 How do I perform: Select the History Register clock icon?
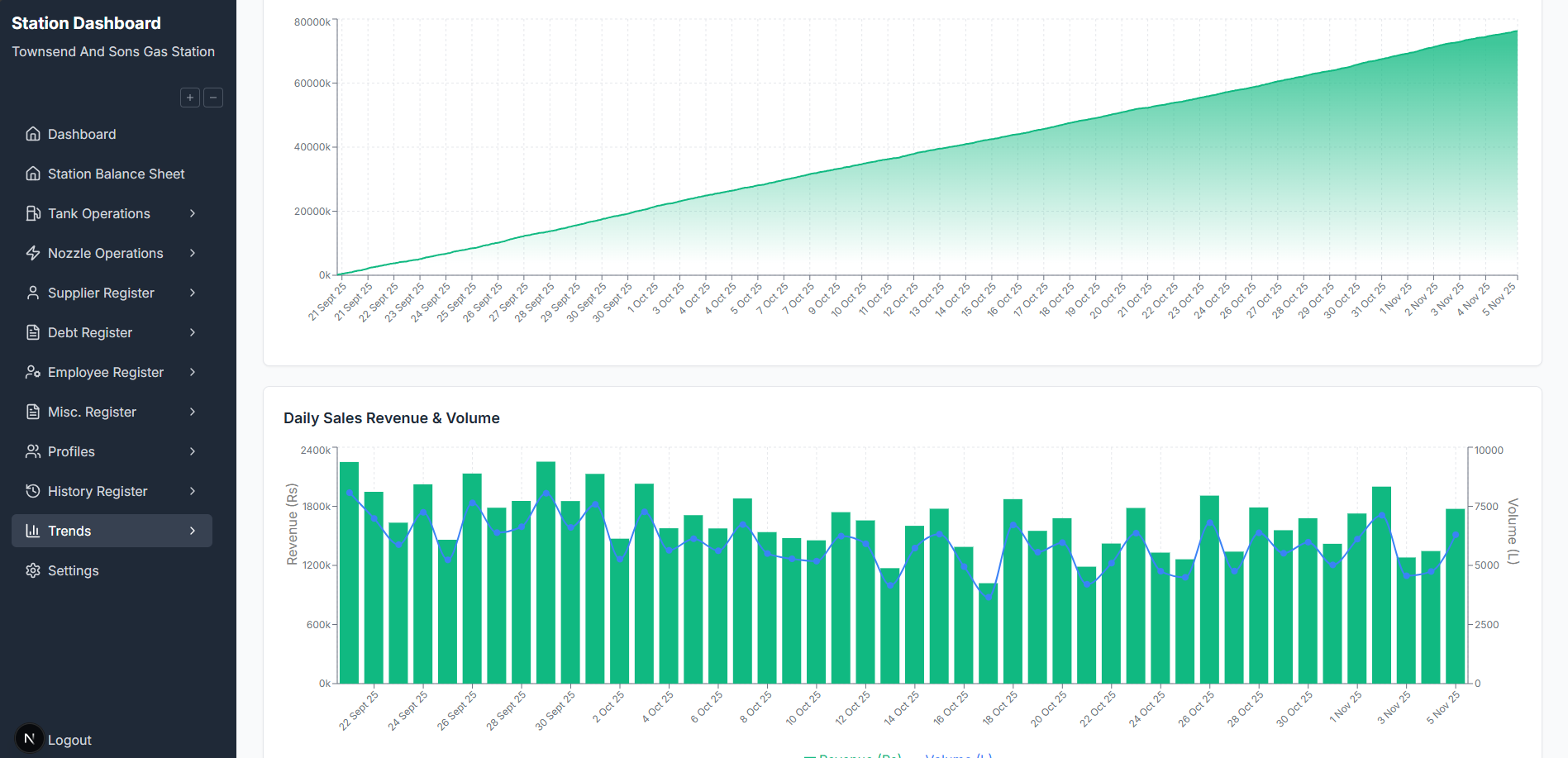click(33, 490)
